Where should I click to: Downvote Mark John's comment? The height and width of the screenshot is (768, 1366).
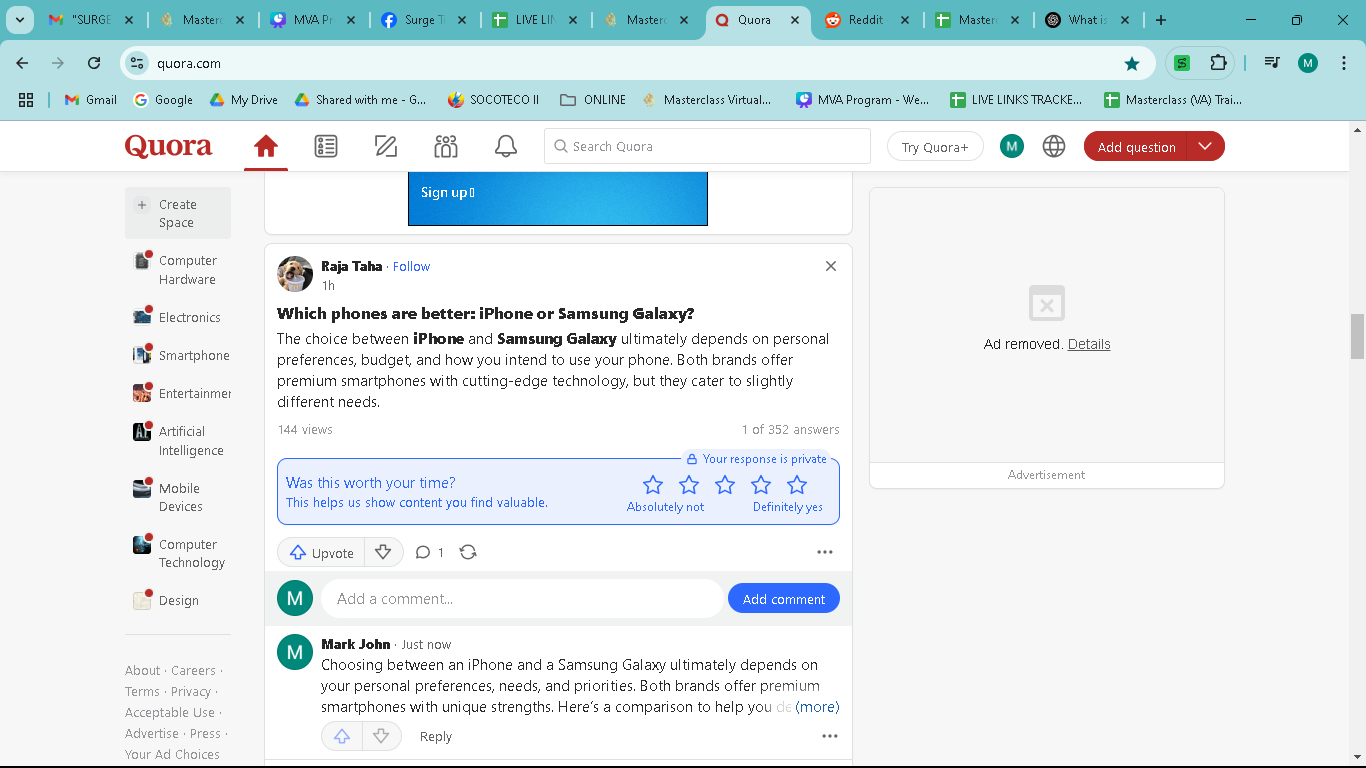pos(381,736)
